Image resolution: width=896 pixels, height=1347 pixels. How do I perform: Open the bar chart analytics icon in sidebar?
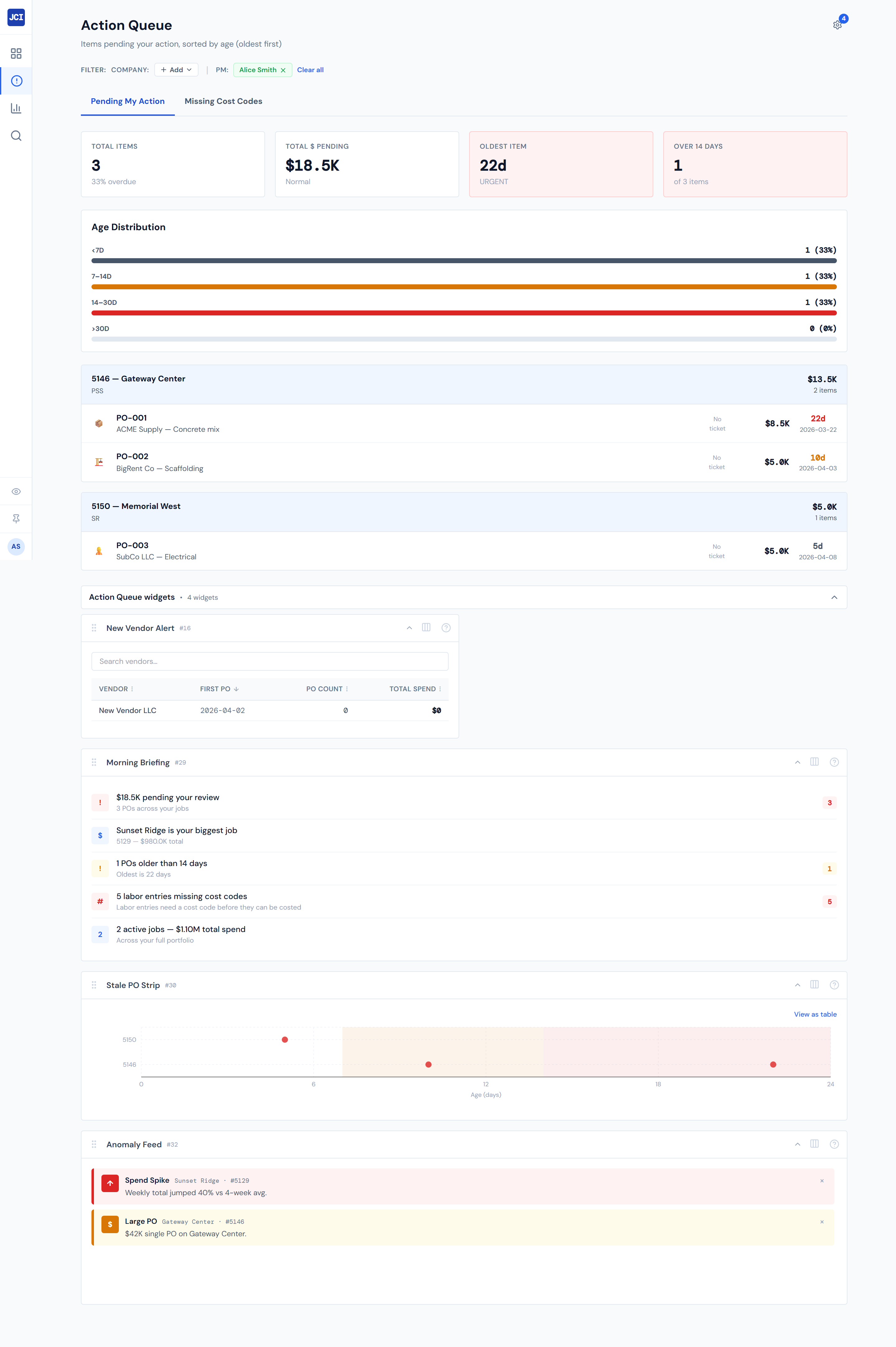coord(16,108)
